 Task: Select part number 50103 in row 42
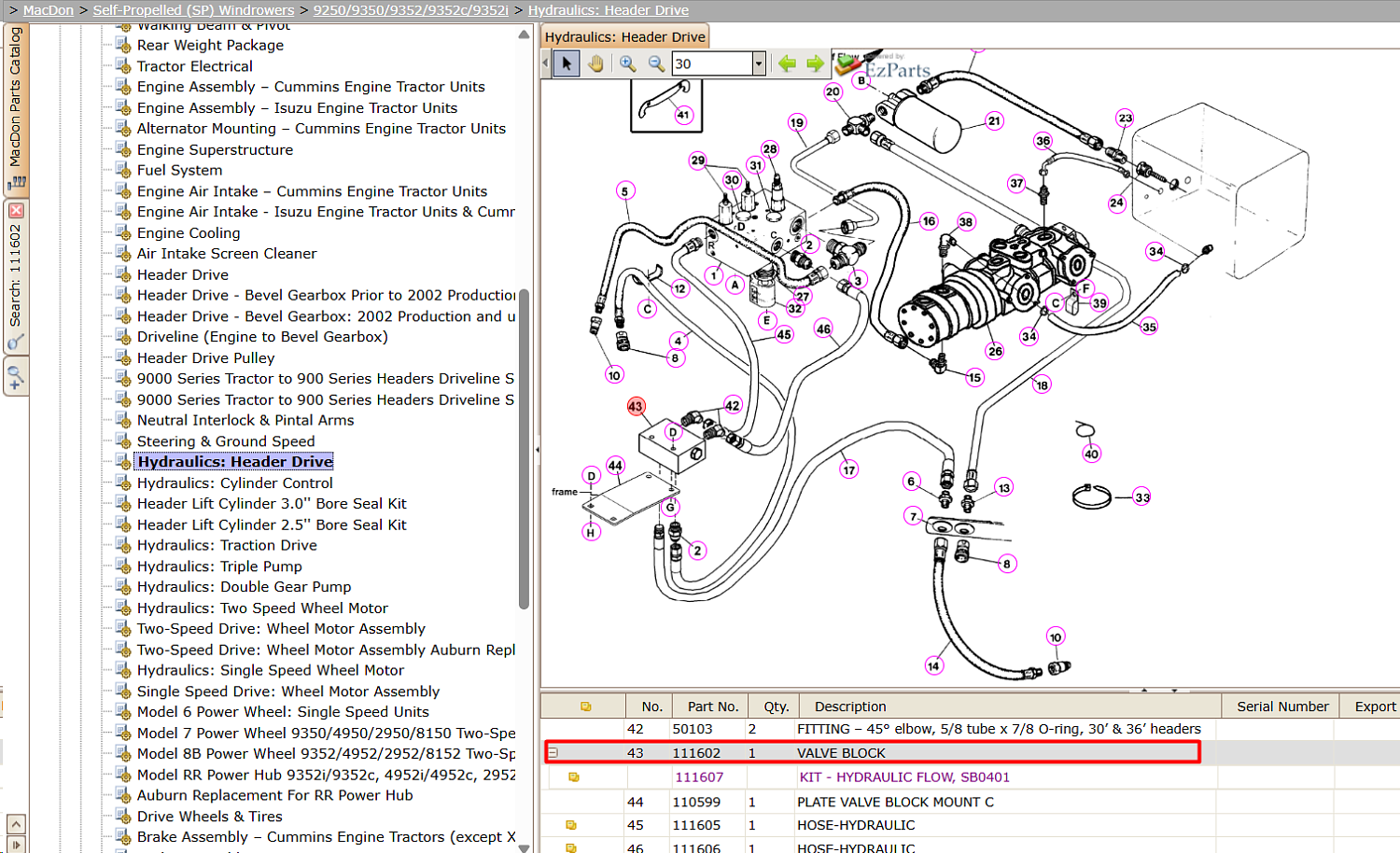pos(693,729)
